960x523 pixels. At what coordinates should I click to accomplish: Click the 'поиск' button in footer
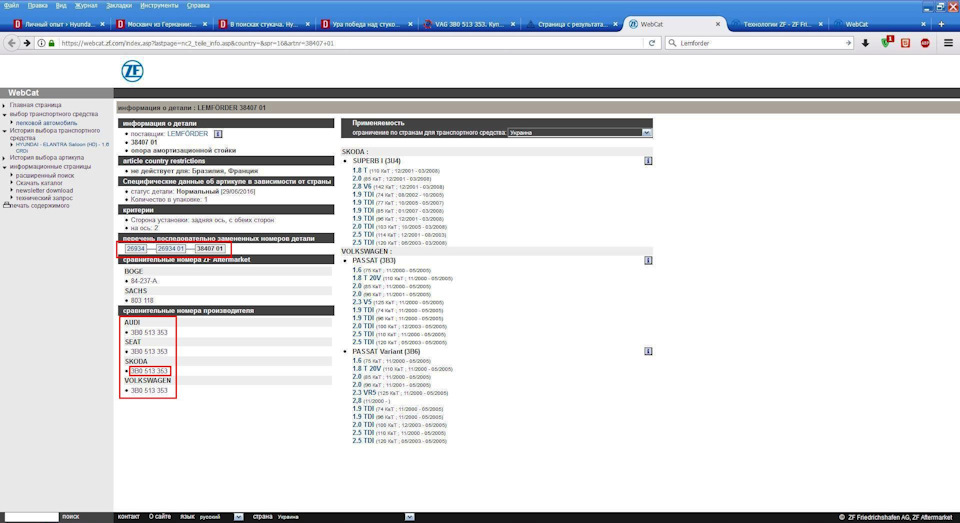click(x=70, y=517)
